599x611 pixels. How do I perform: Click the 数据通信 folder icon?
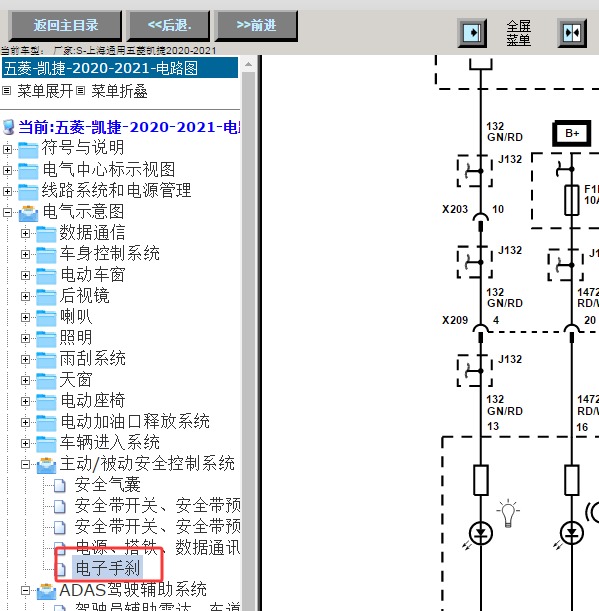(x=46, y=233)
